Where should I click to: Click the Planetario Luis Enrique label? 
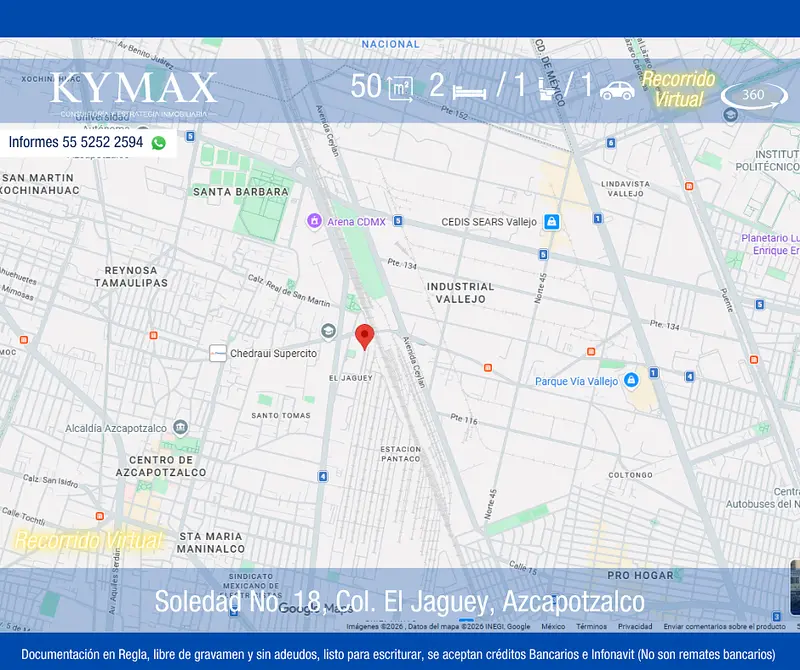(770, 244)
